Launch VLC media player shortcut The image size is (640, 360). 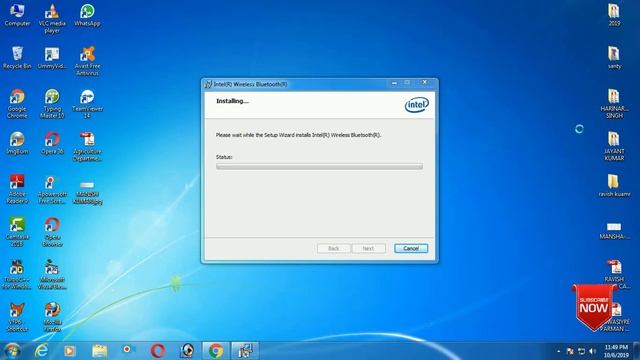coord(52,18)
